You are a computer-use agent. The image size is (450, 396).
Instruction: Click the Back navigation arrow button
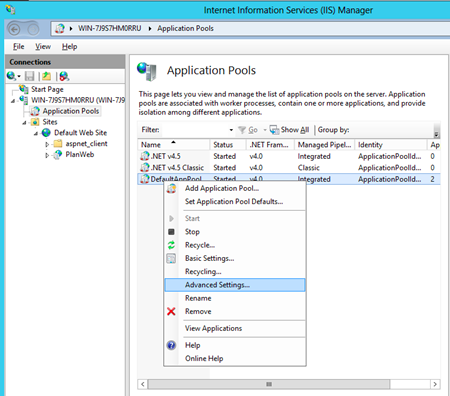pos(14,29)
